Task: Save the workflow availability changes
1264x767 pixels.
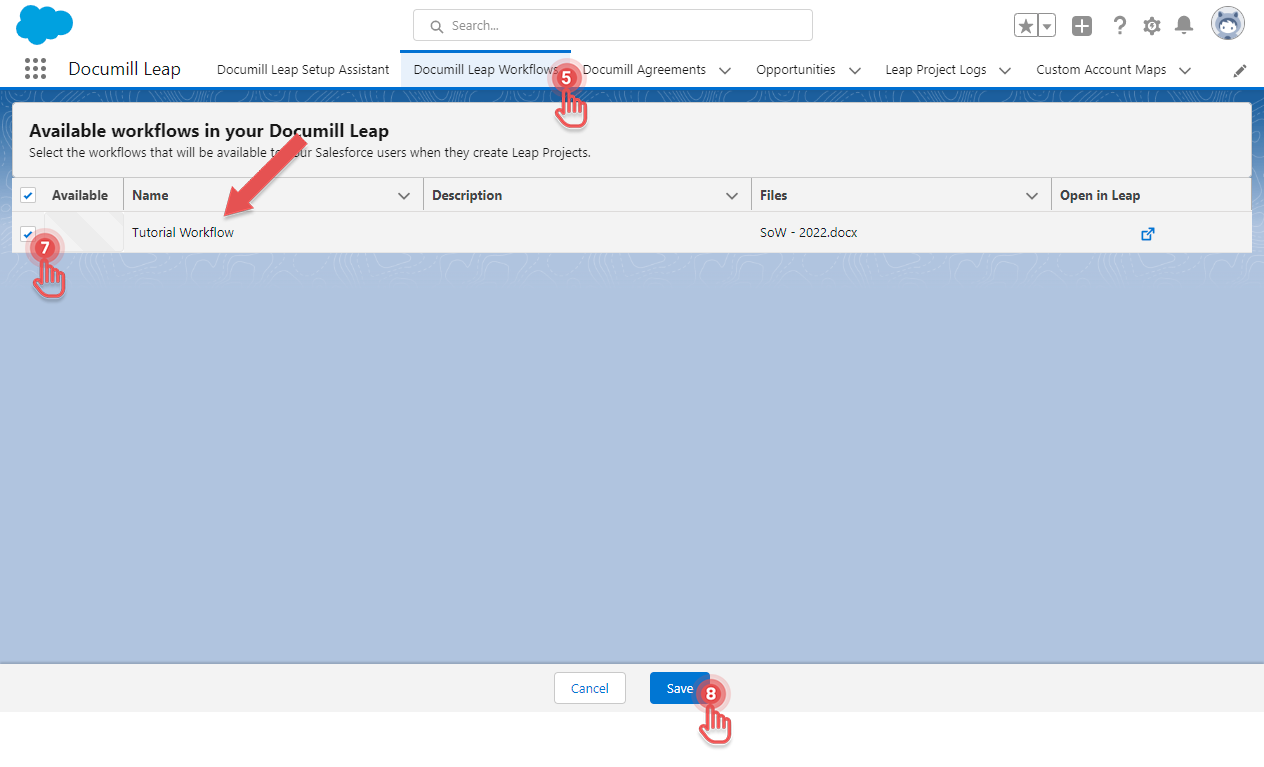Action: click(x=680, y=688)
